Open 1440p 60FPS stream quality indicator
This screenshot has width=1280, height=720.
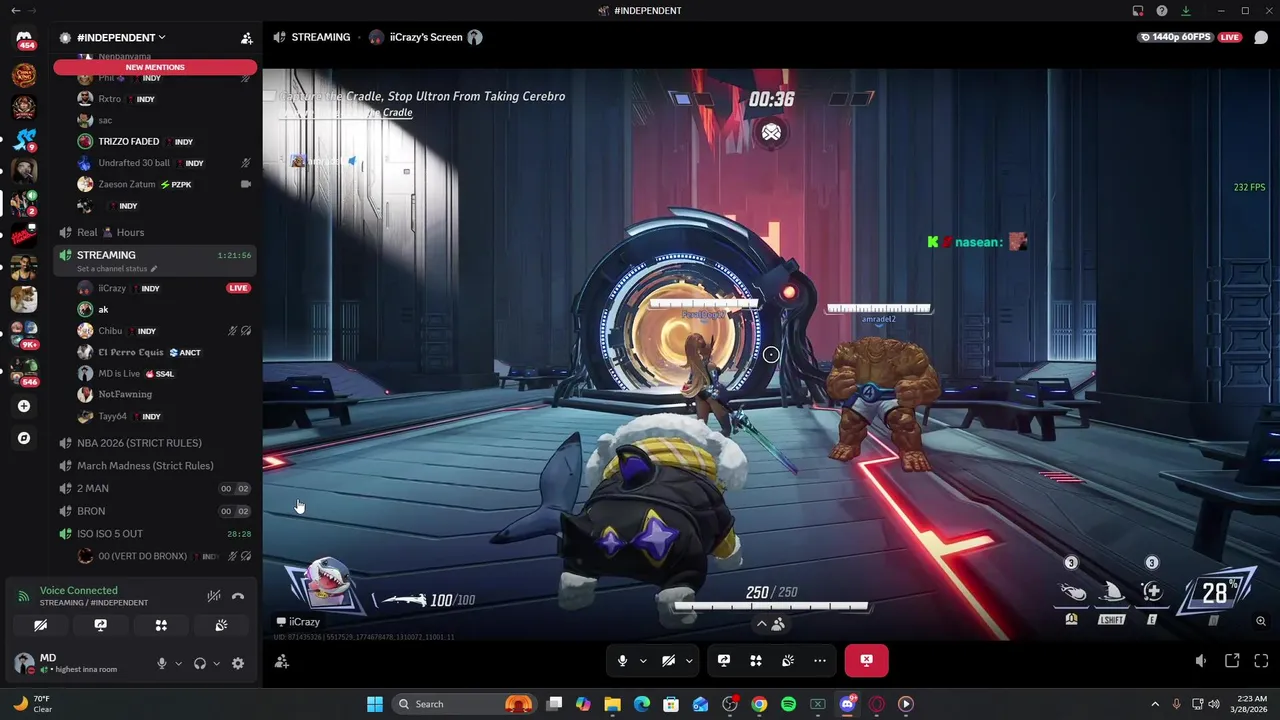point(1175,37)
